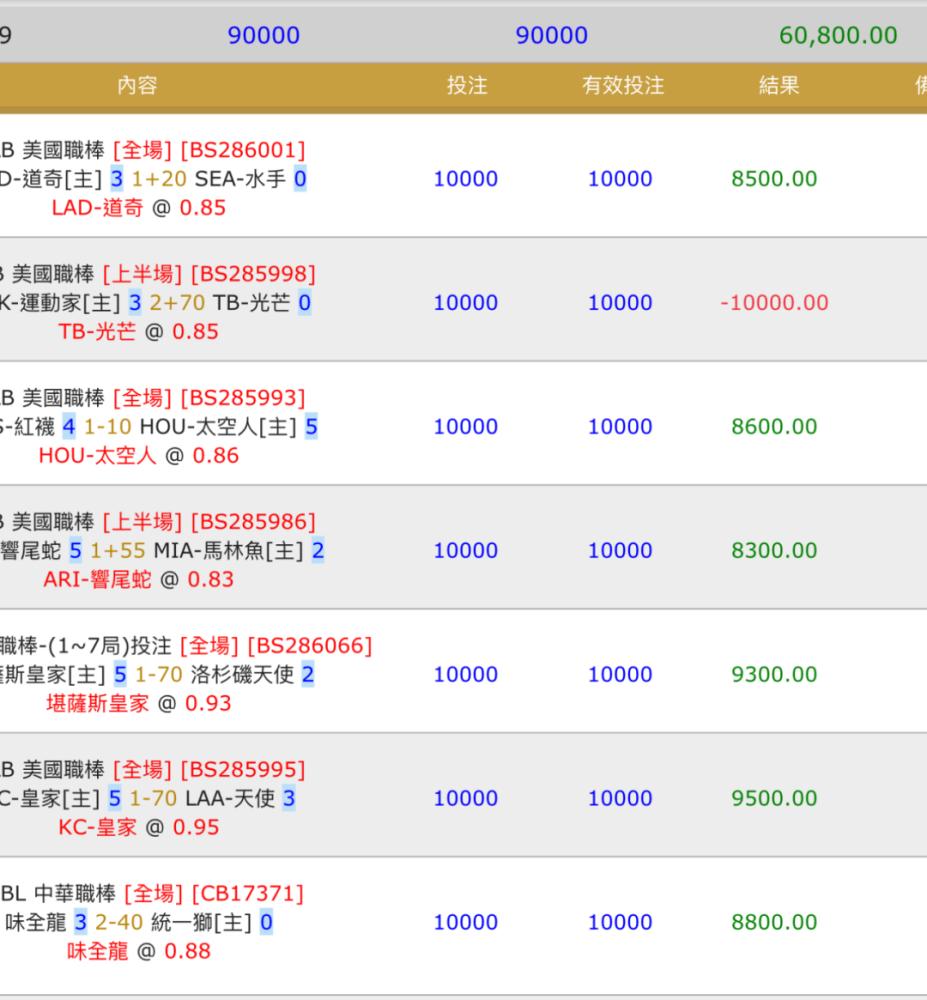
Task: Click the 投注 amount in BS286001 row
Action: tap(465, 179)
